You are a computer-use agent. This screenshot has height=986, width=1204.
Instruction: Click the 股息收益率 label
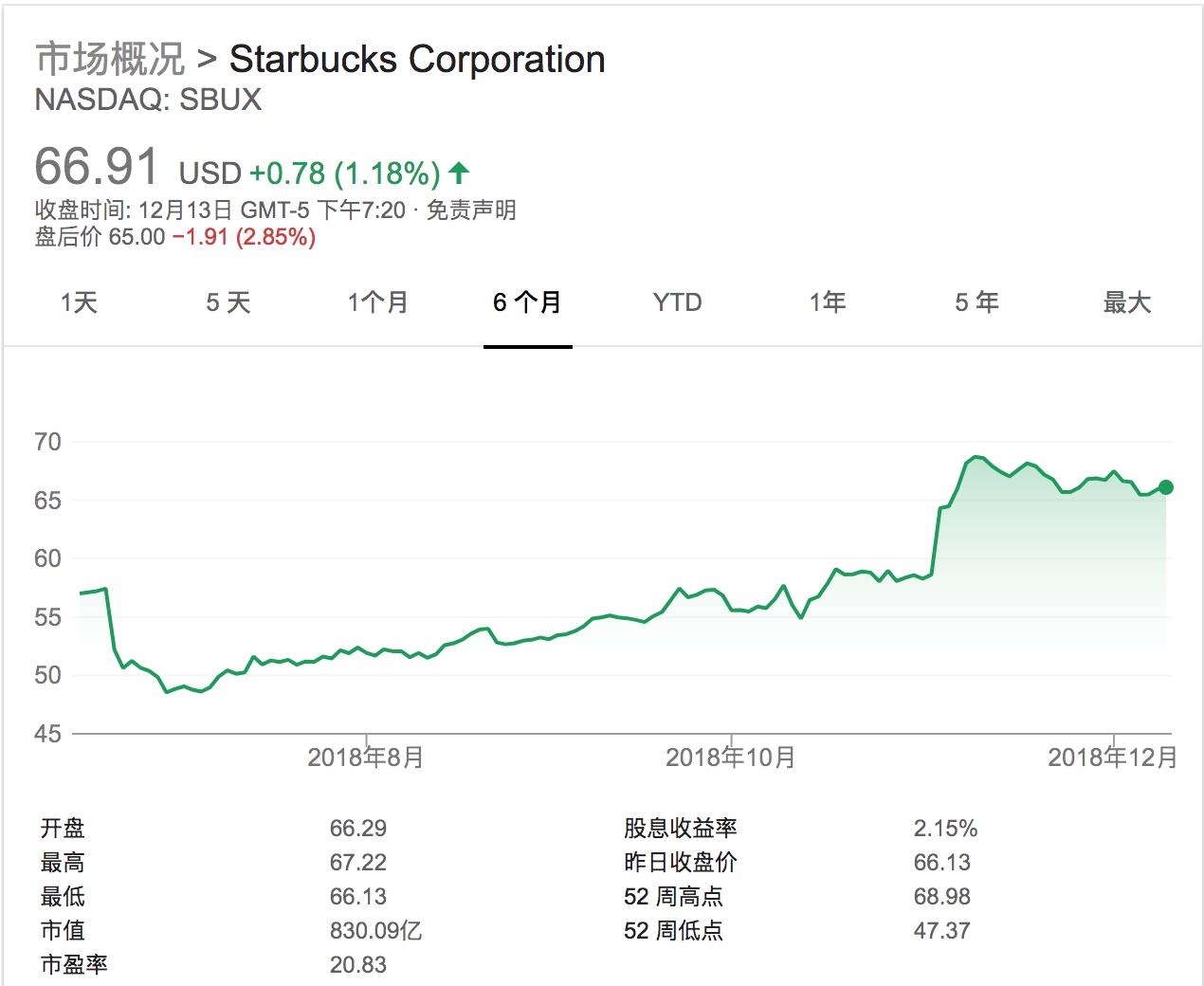pos(681,829)
